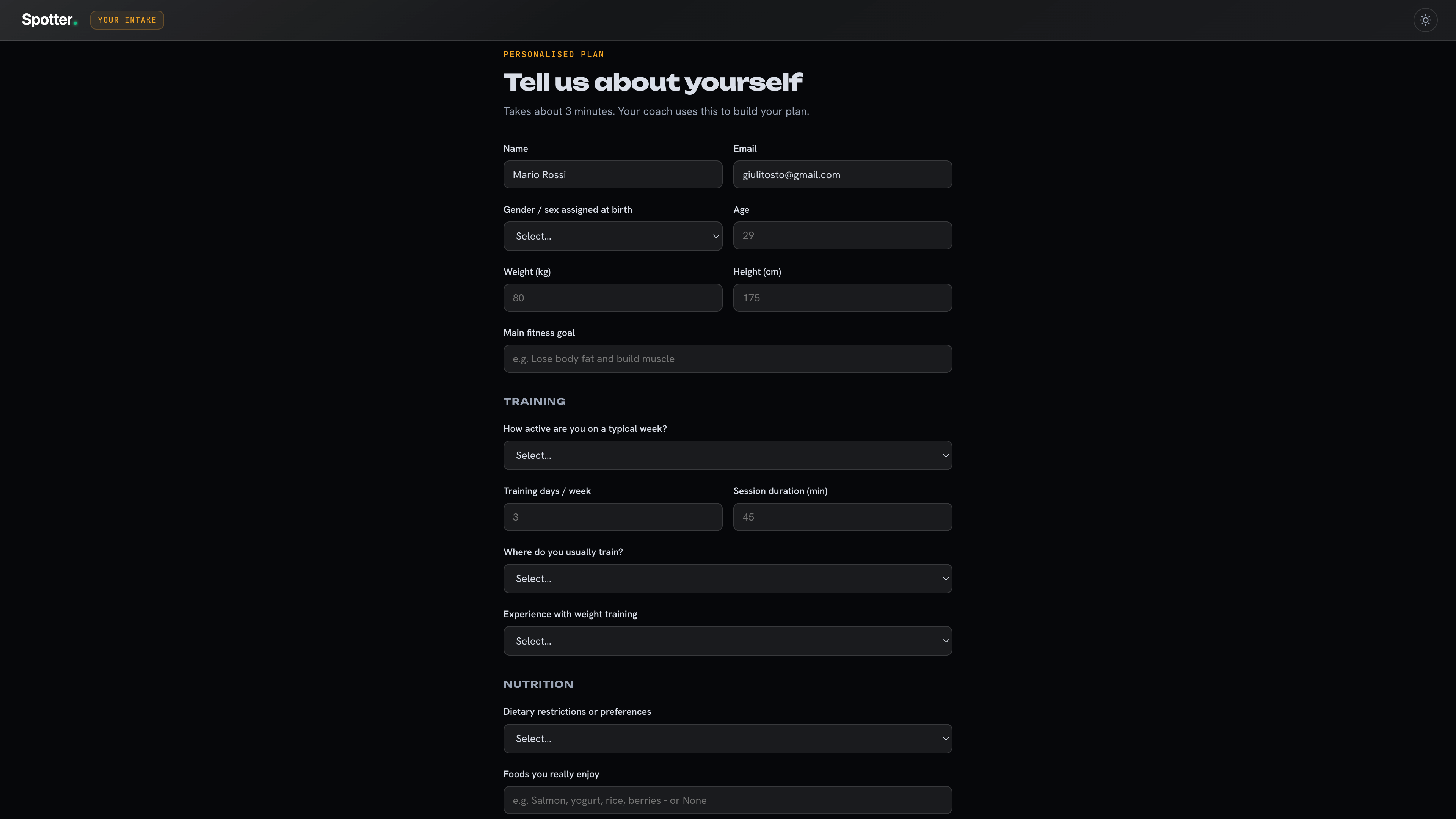The height and width of the screenshot is (819, 1456).
Task: Click the 'Foods you really enjoy' label
Action: [551, 774]
